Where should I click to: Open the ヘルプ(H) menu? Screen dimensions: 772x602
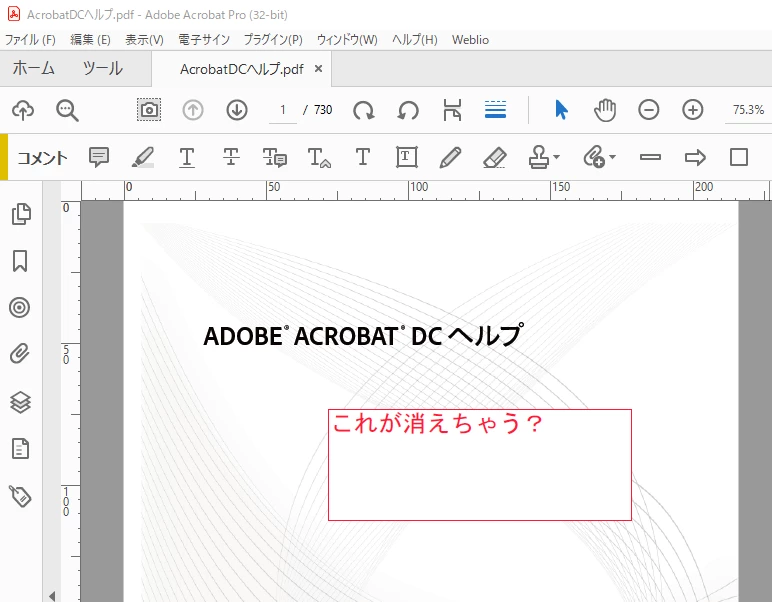(x=415, y=40)
